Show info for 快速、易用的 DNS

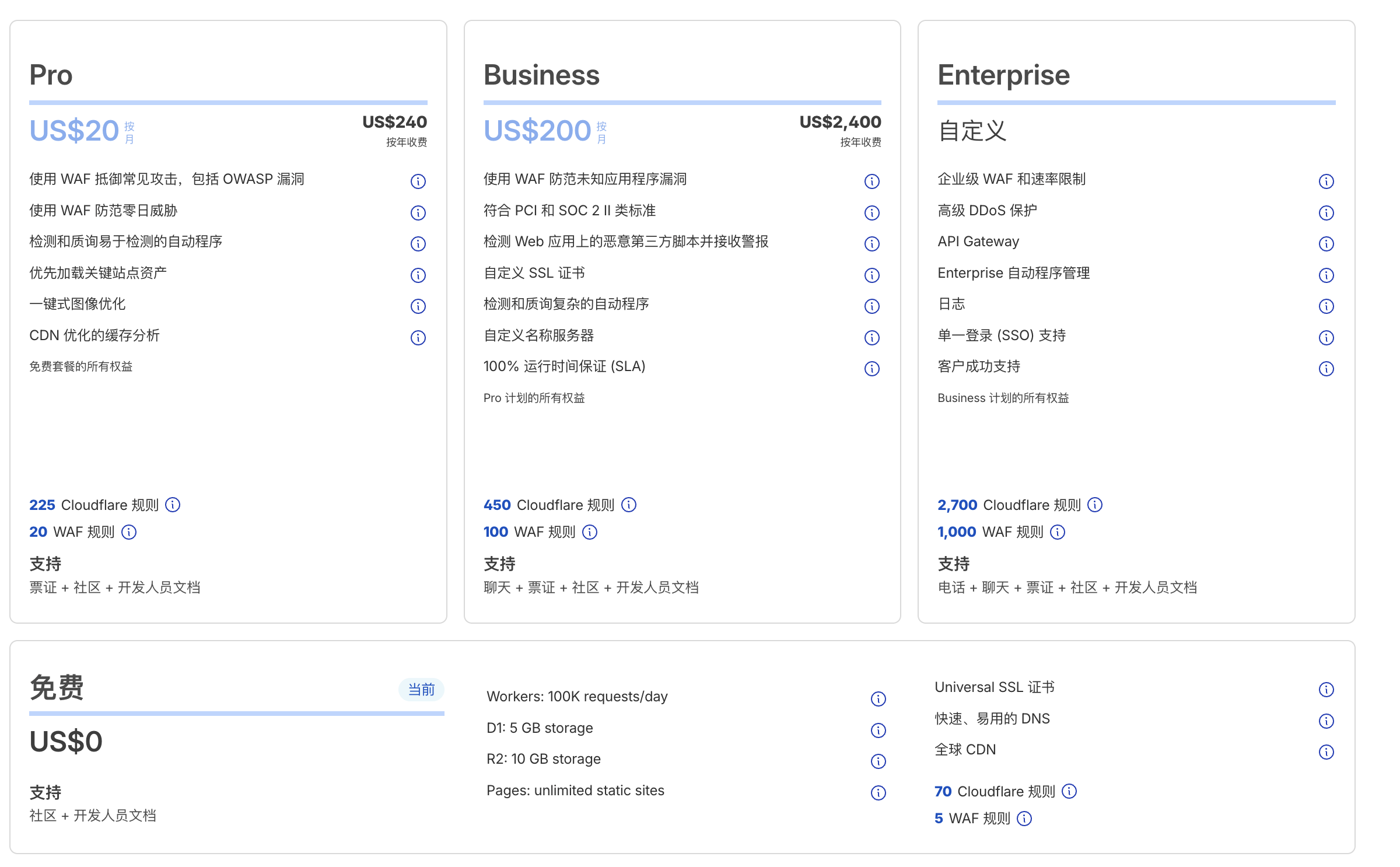[x=1326, y=721]
